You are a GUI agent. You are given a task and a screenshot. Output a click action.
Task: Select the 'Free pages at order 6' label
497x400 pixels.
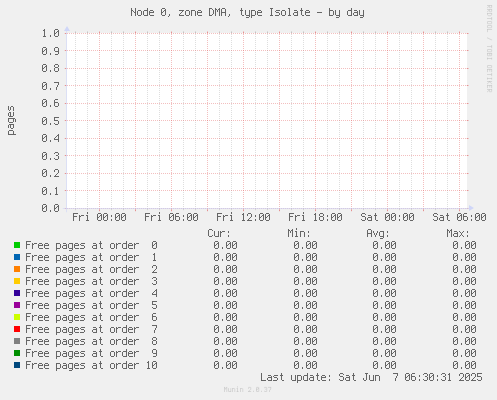tap(91, 318)
